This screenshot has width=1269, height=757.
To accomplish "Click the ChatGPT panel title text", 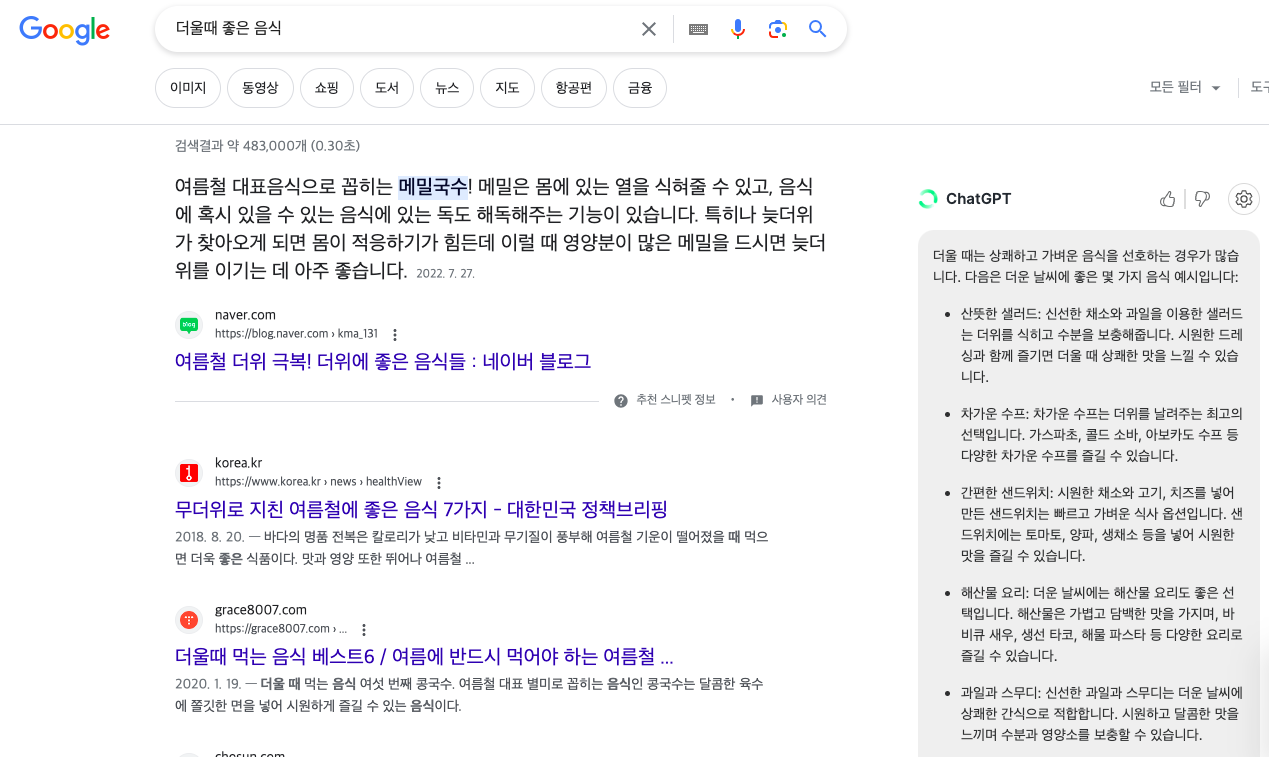I will click(x=979, y=199).
